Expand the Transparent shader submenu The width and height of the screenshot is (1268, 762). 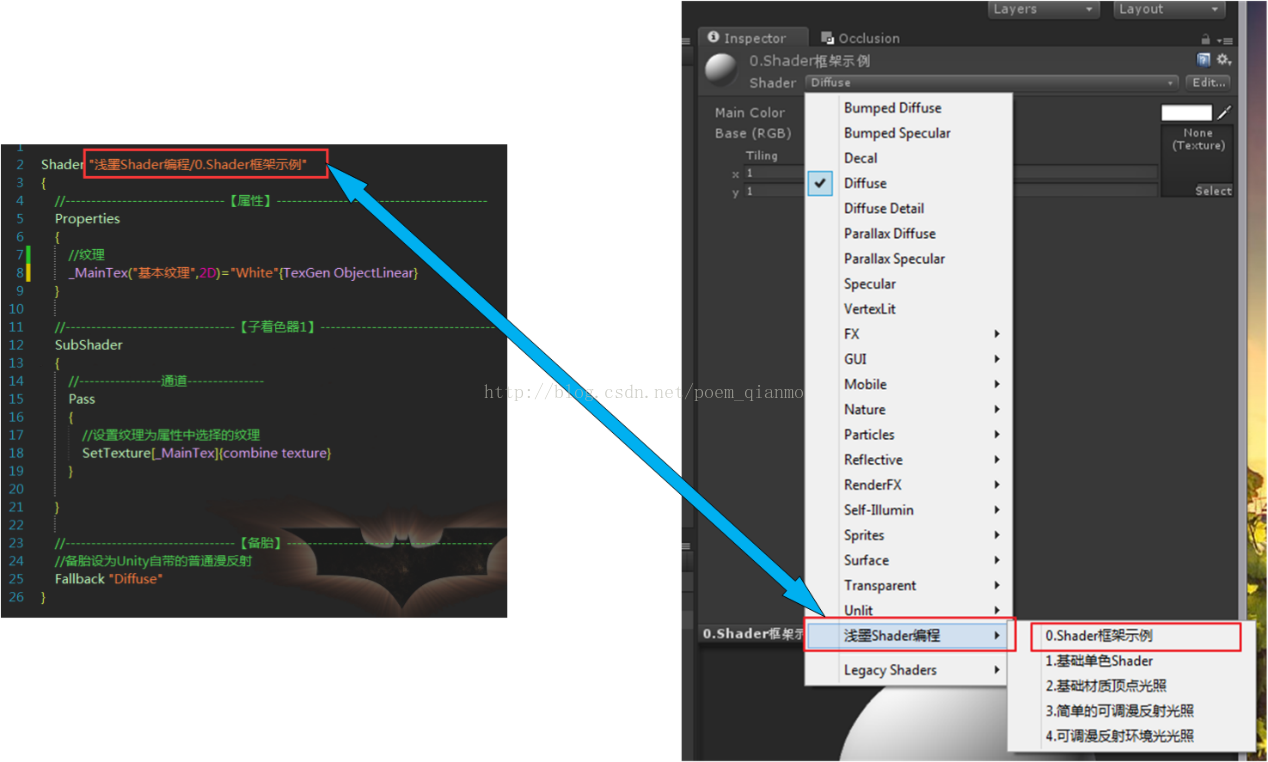pyautogui.click(x=910, y=585)
